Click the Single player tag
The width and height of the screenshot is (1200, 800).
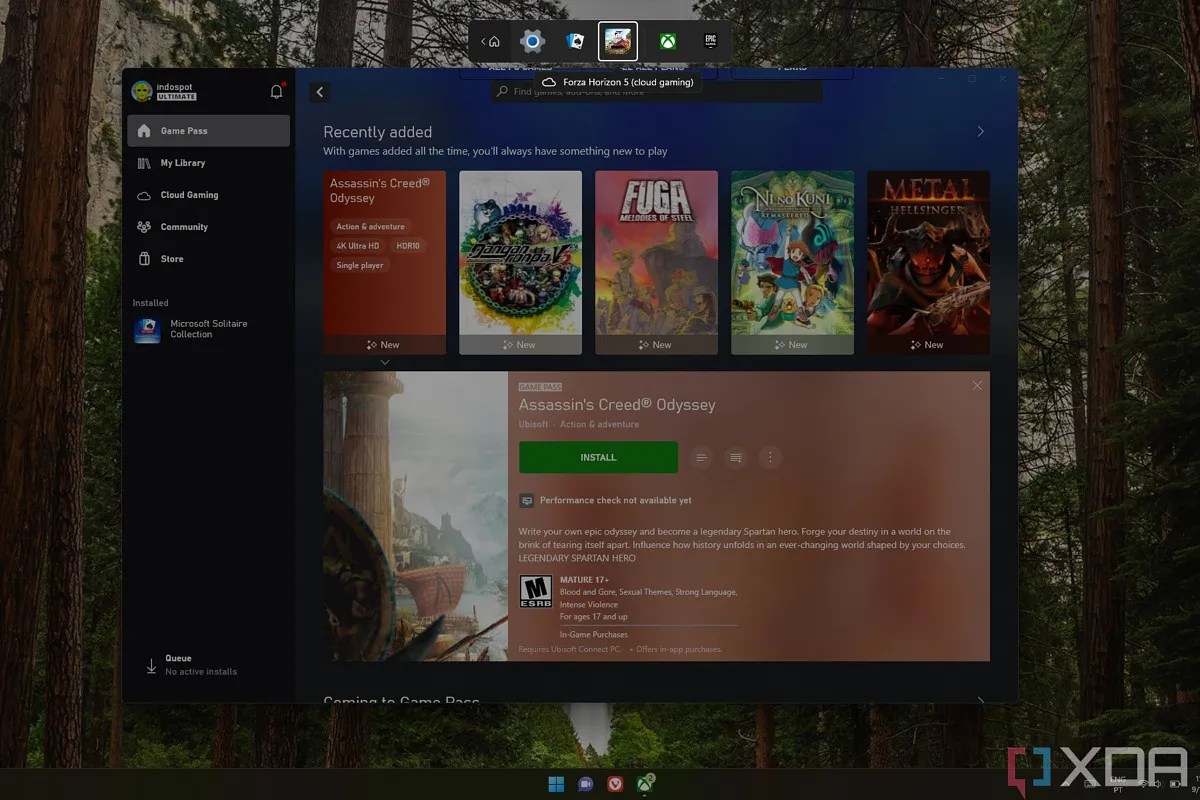360,266
